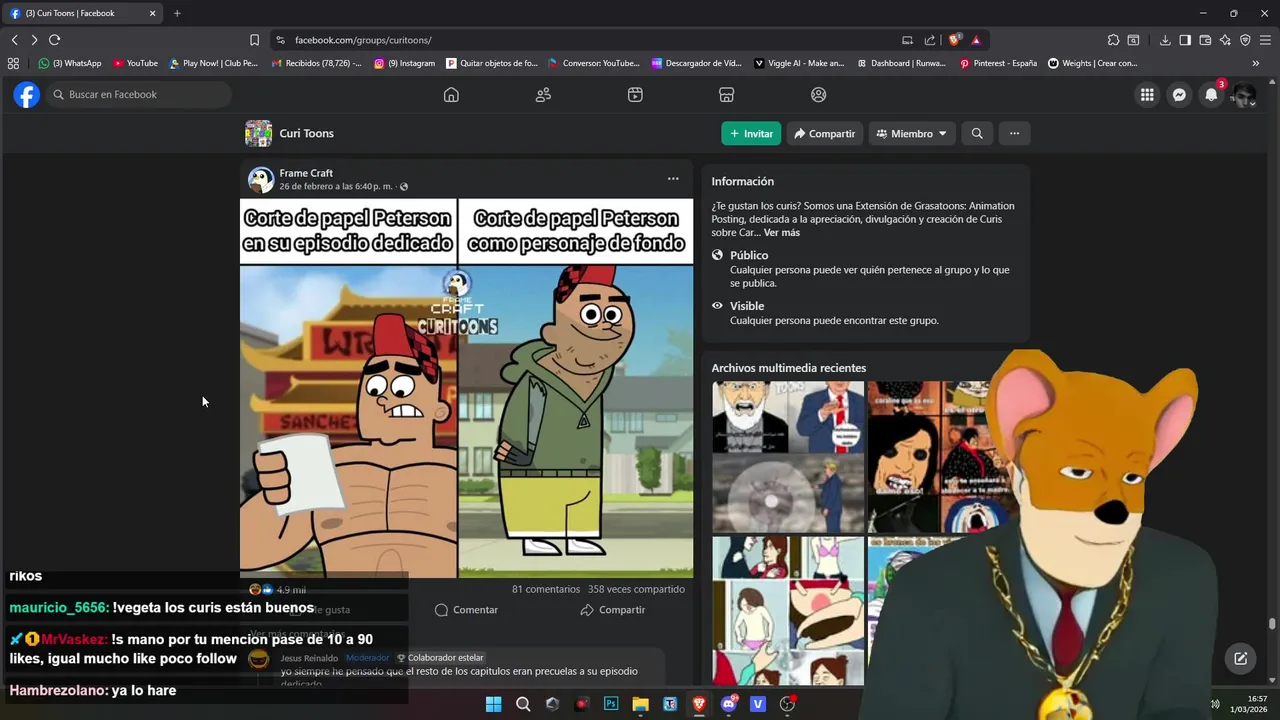
Task: Open Discord from taskbar
Action: [x=729, y=704]
